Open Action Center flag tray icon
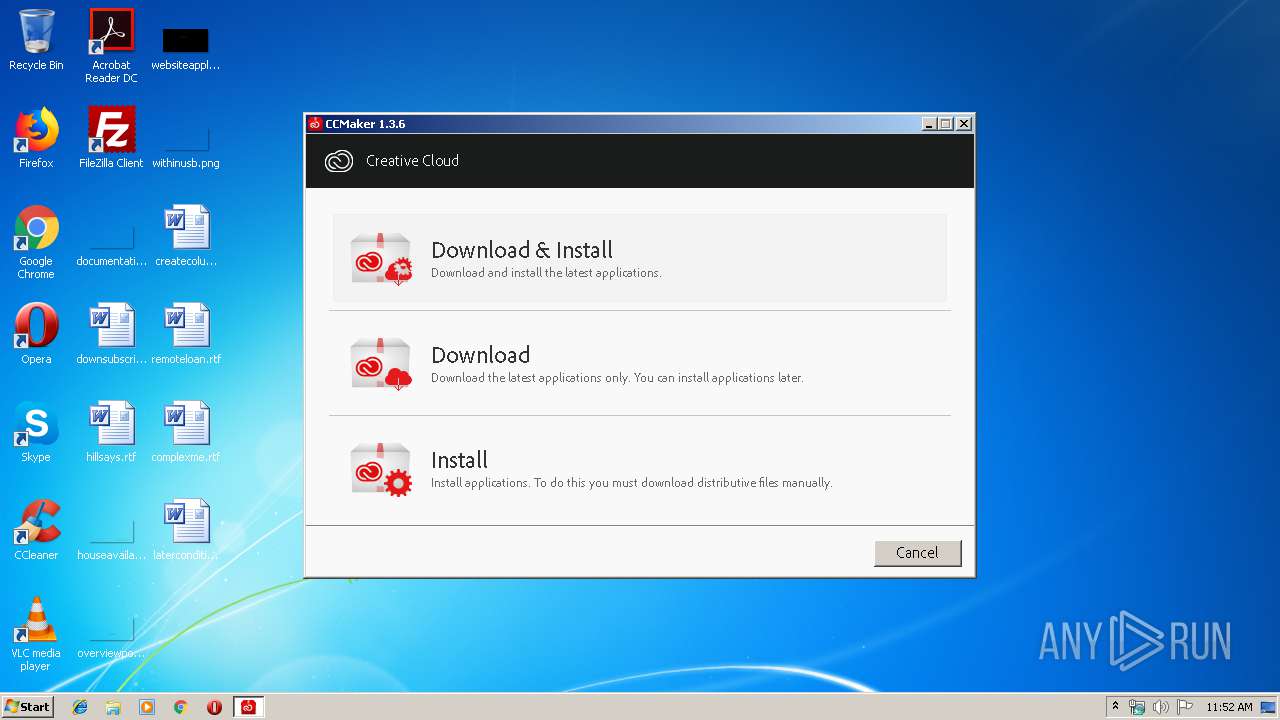Screen dimensions: 1280x720 point(1184,707)
